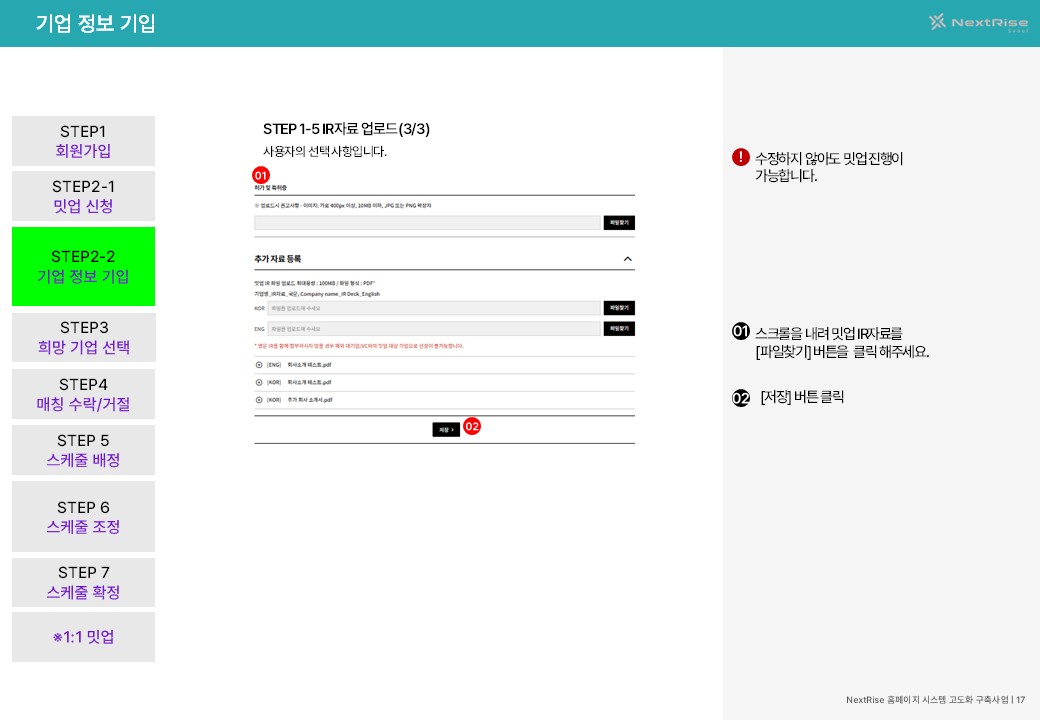Viewport: 1040px width, 720px height.
Task: Click the red 01 marker above the form
Action: (x=261, y=175)
